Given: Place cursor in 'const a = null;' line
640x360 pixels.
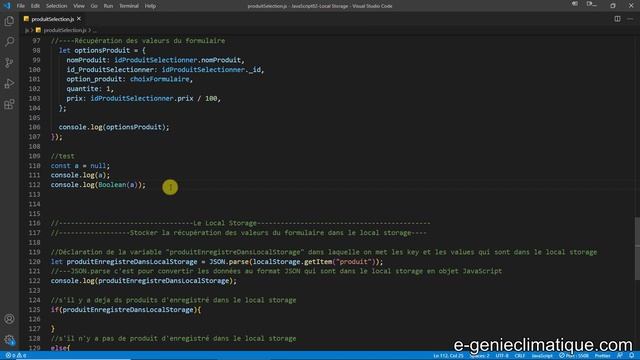Looking at the screenshot, I should (80, 166).
